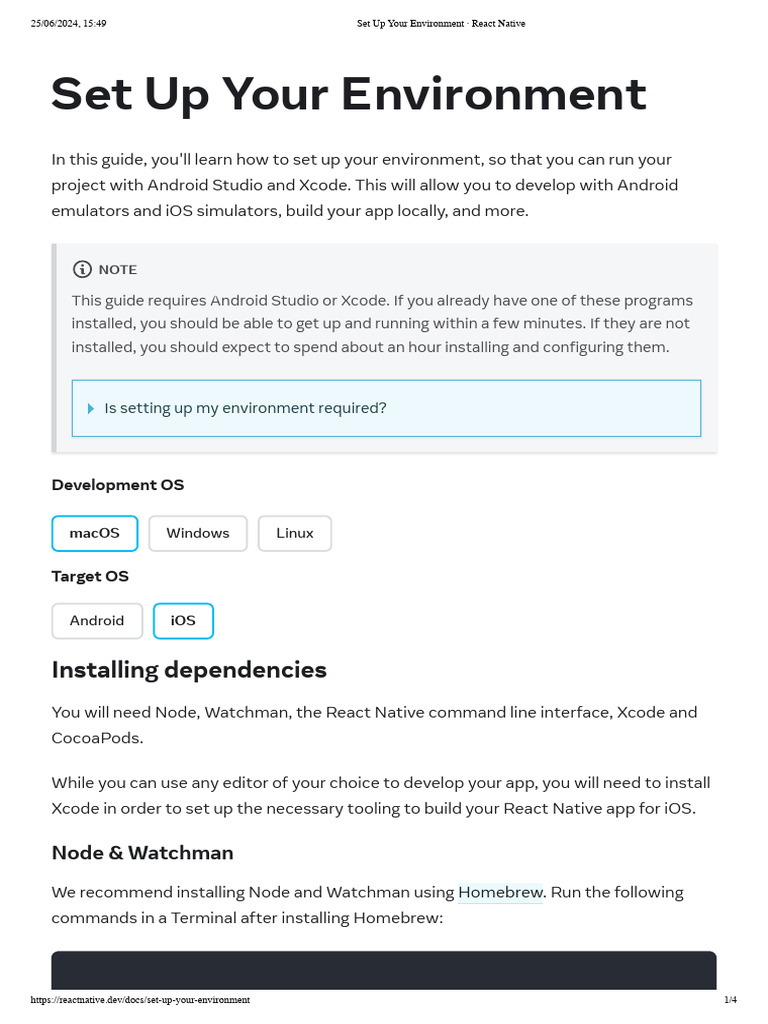Image resolution: width=768 pixels, height=1024 pixels.
Task: Switch to the Windows development OS tab
Action: click(198, 533)
